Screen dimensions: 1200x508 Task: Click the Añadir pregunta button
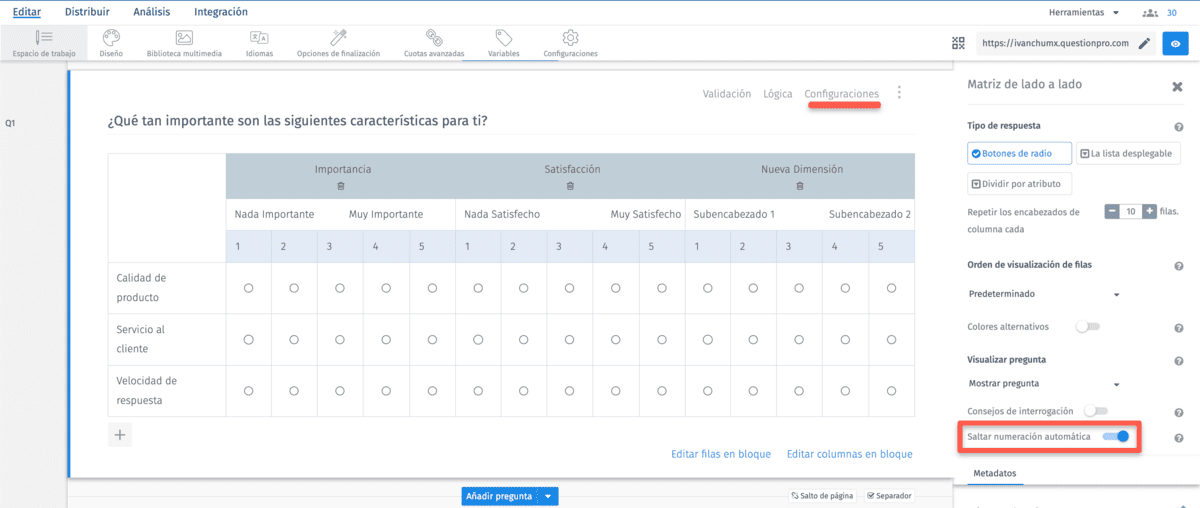coord(499,496)
